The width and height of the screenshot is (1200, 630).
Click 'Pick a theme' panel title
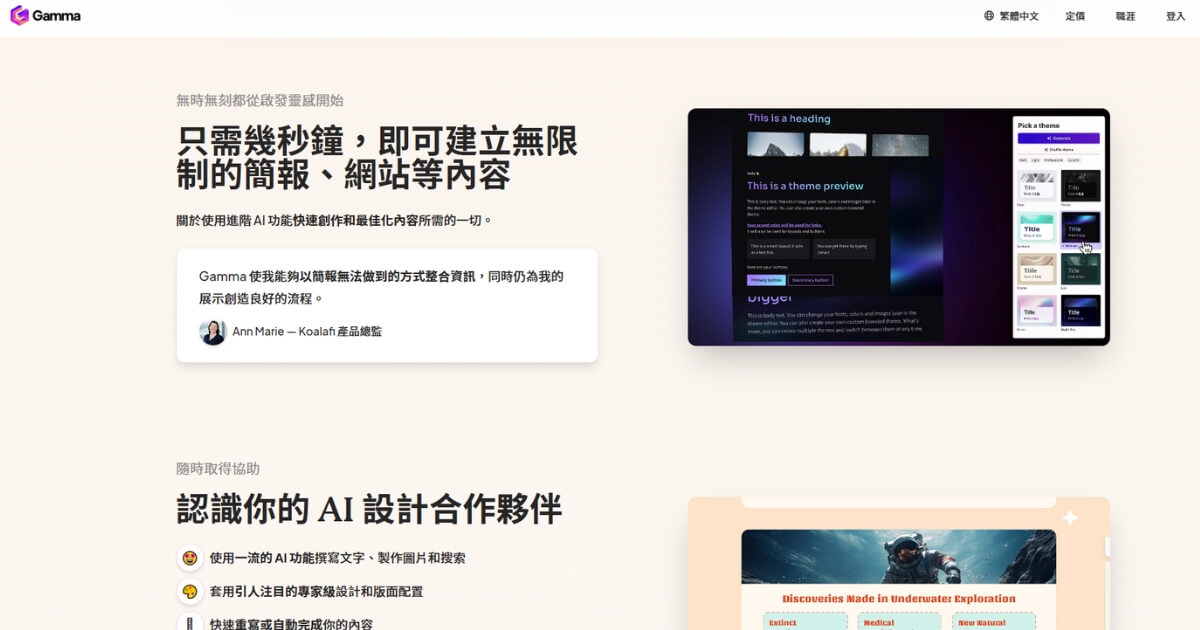(x=1039, y=125)
